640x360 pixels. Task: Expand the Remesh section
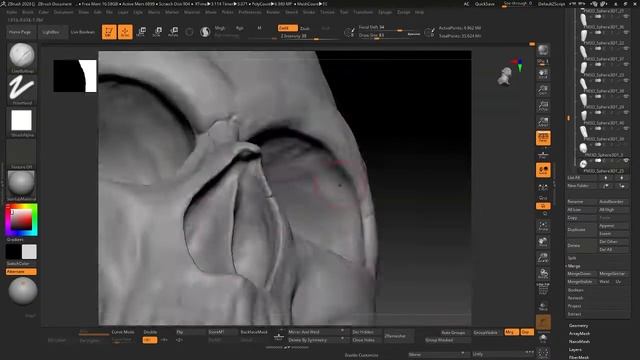click(x=575, y=298)
